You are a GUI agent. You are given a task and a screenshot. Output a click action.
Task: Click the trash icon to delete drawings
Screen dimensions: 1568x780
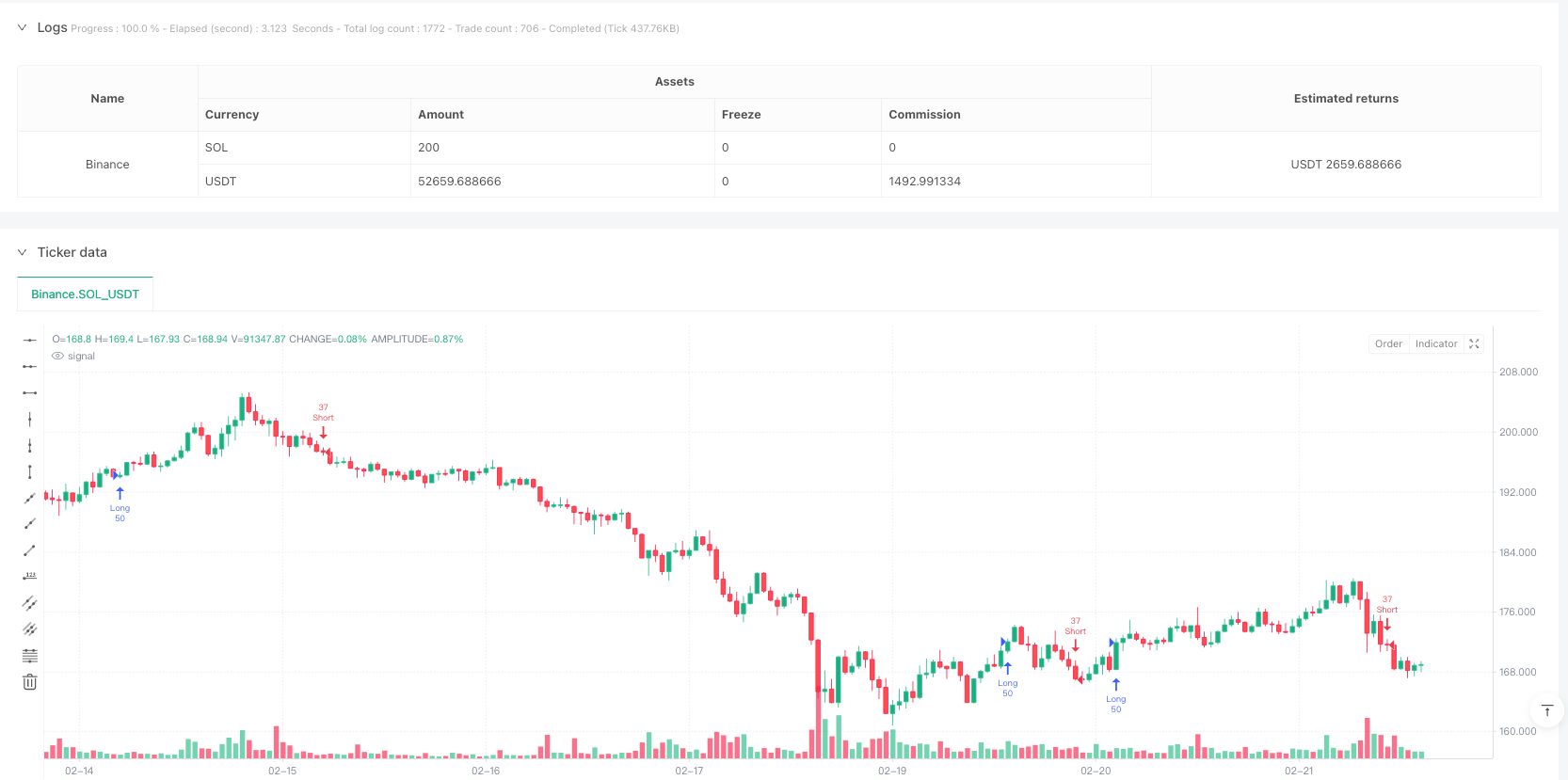coord(29,682)
